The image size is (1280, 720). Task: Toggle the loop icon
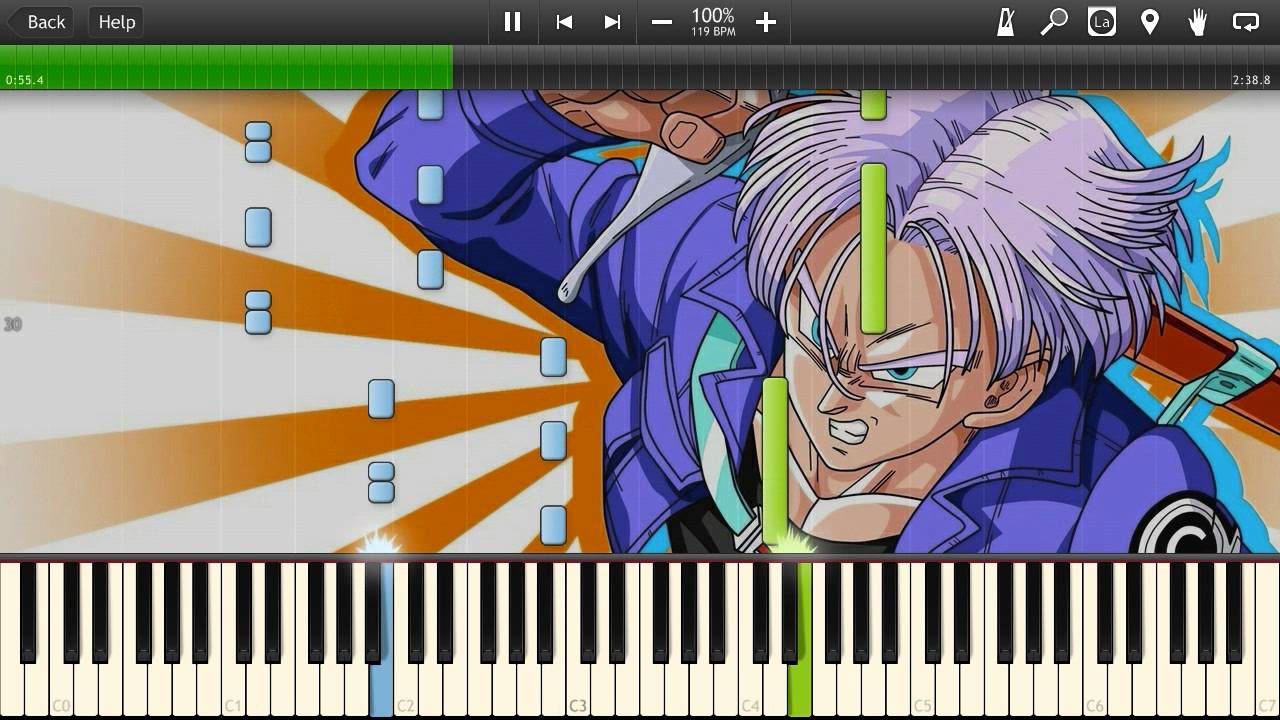(1246, 22)
